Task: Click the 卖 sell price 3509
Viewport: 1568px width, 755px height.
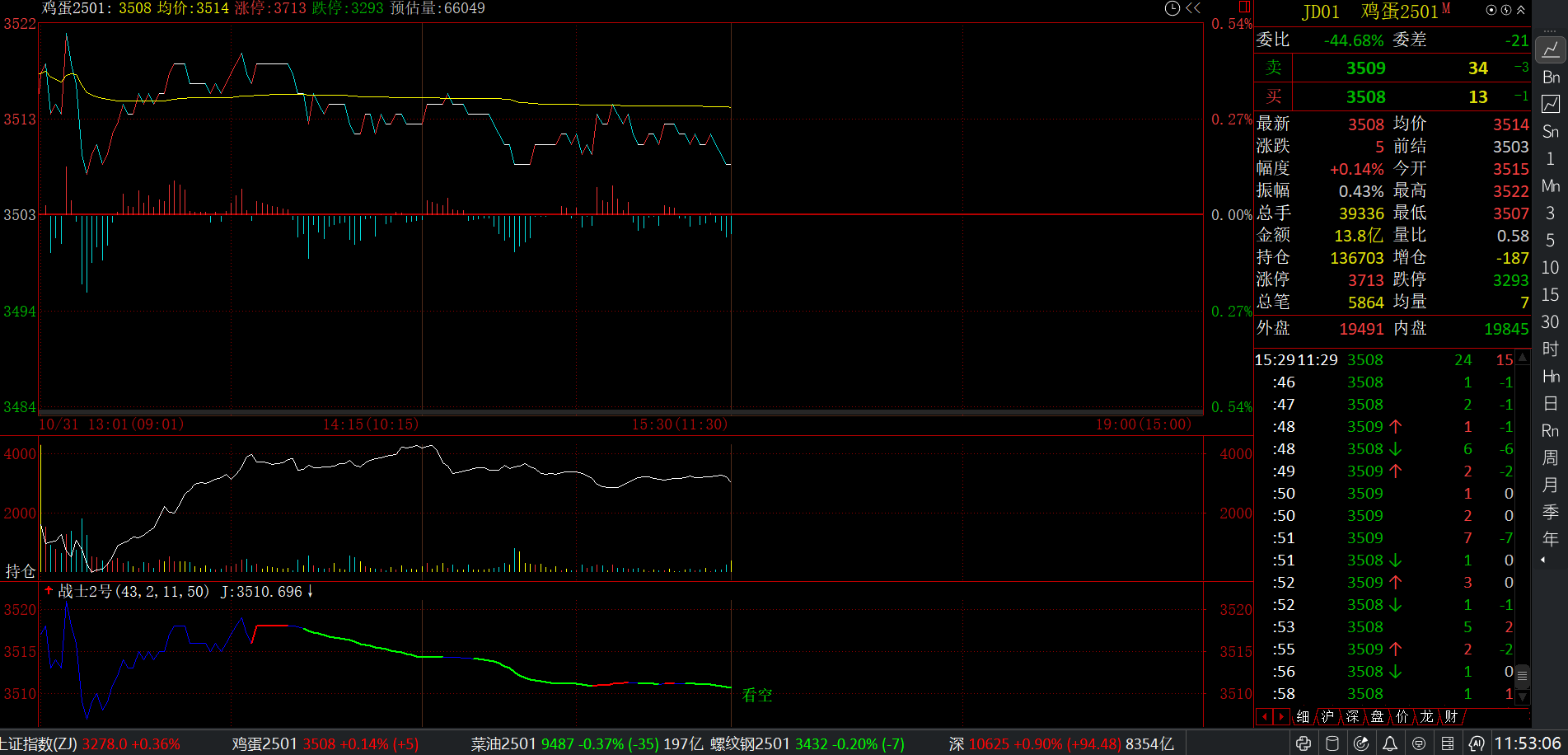Action: pyautogui.click(x=1366, y=68)
